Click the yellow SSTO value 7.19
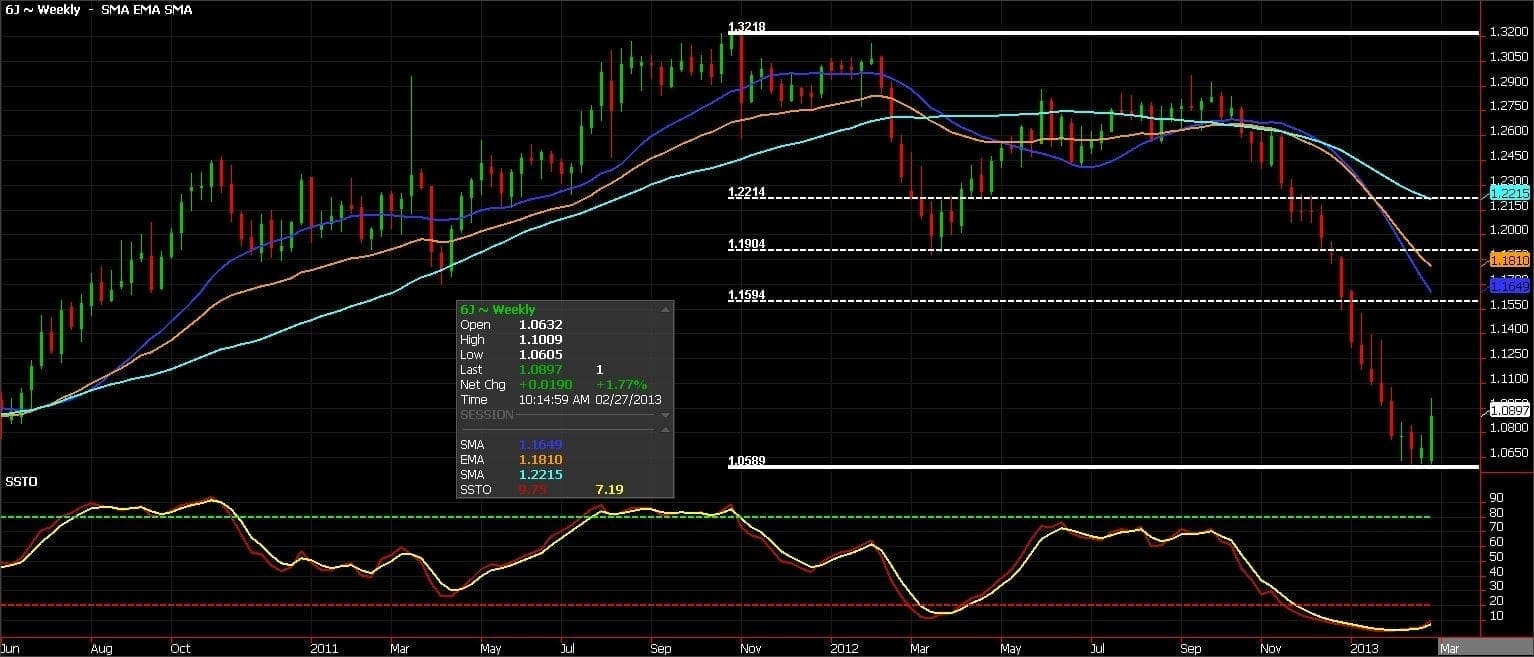1534x657 pixels. [x=609, y=489]
